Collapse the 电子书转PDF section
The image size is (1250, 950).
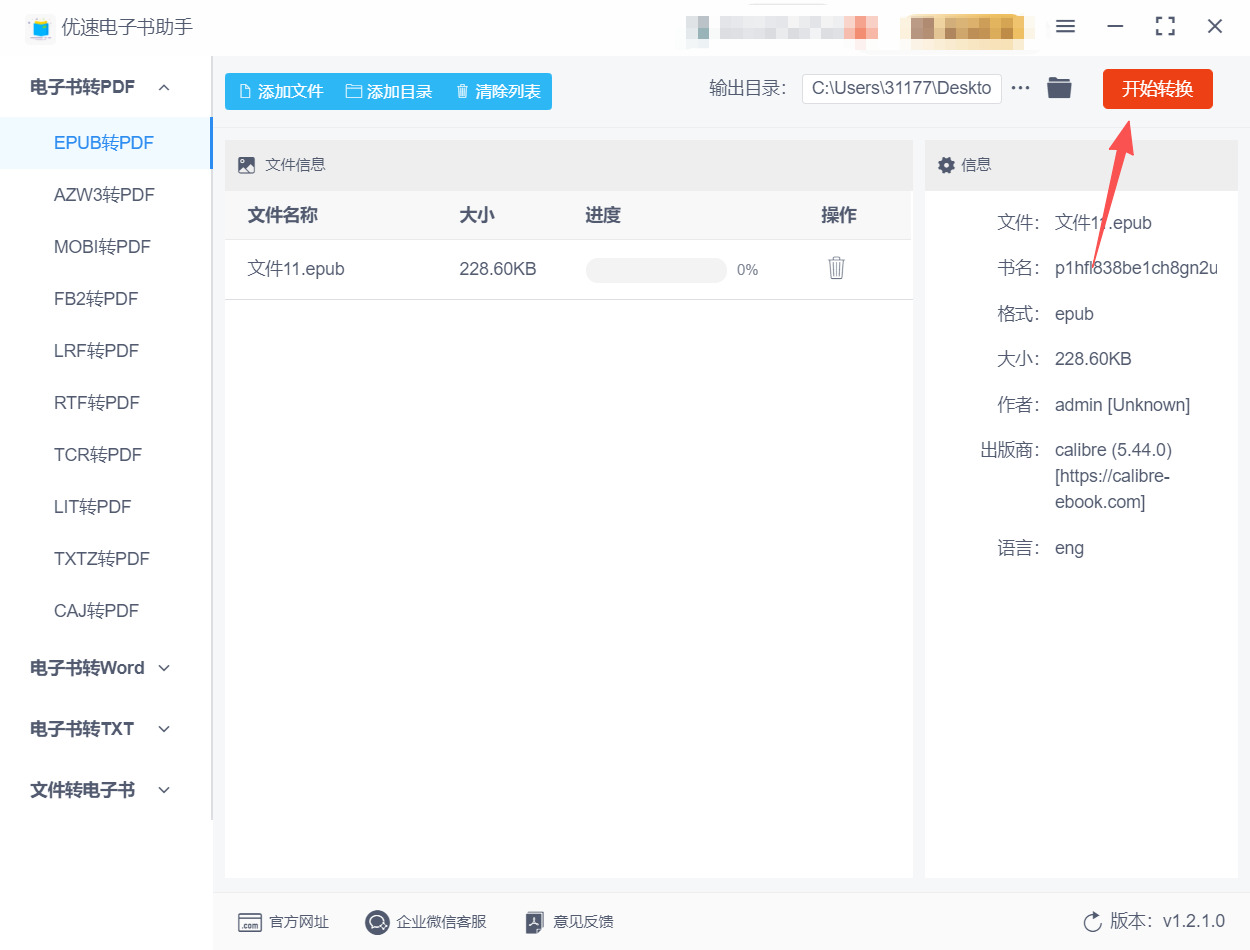(163, 87)
